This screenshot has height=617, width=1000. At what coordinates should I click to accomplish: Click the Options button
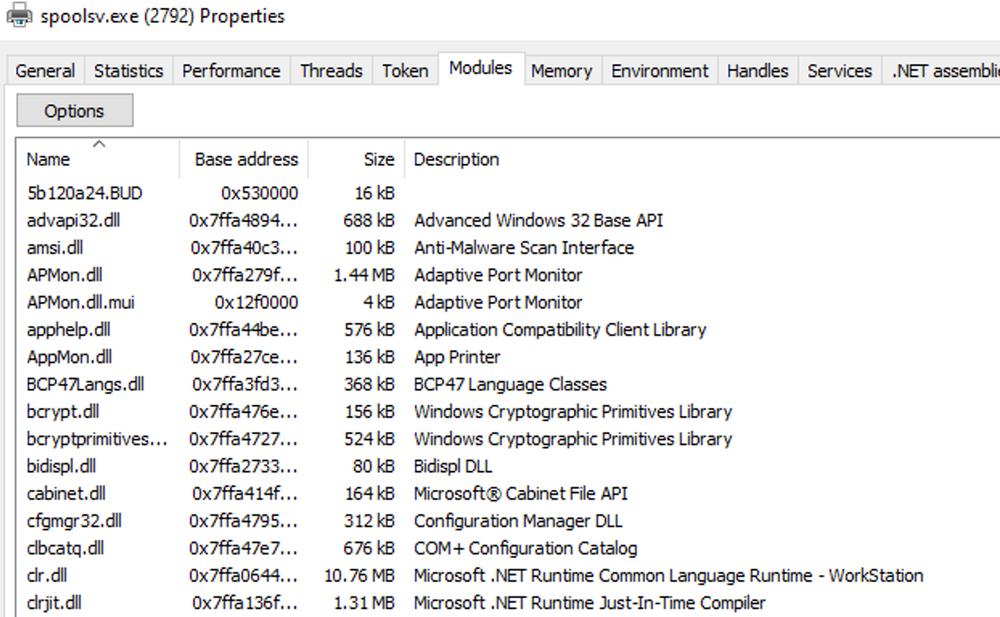pos(74,111)
